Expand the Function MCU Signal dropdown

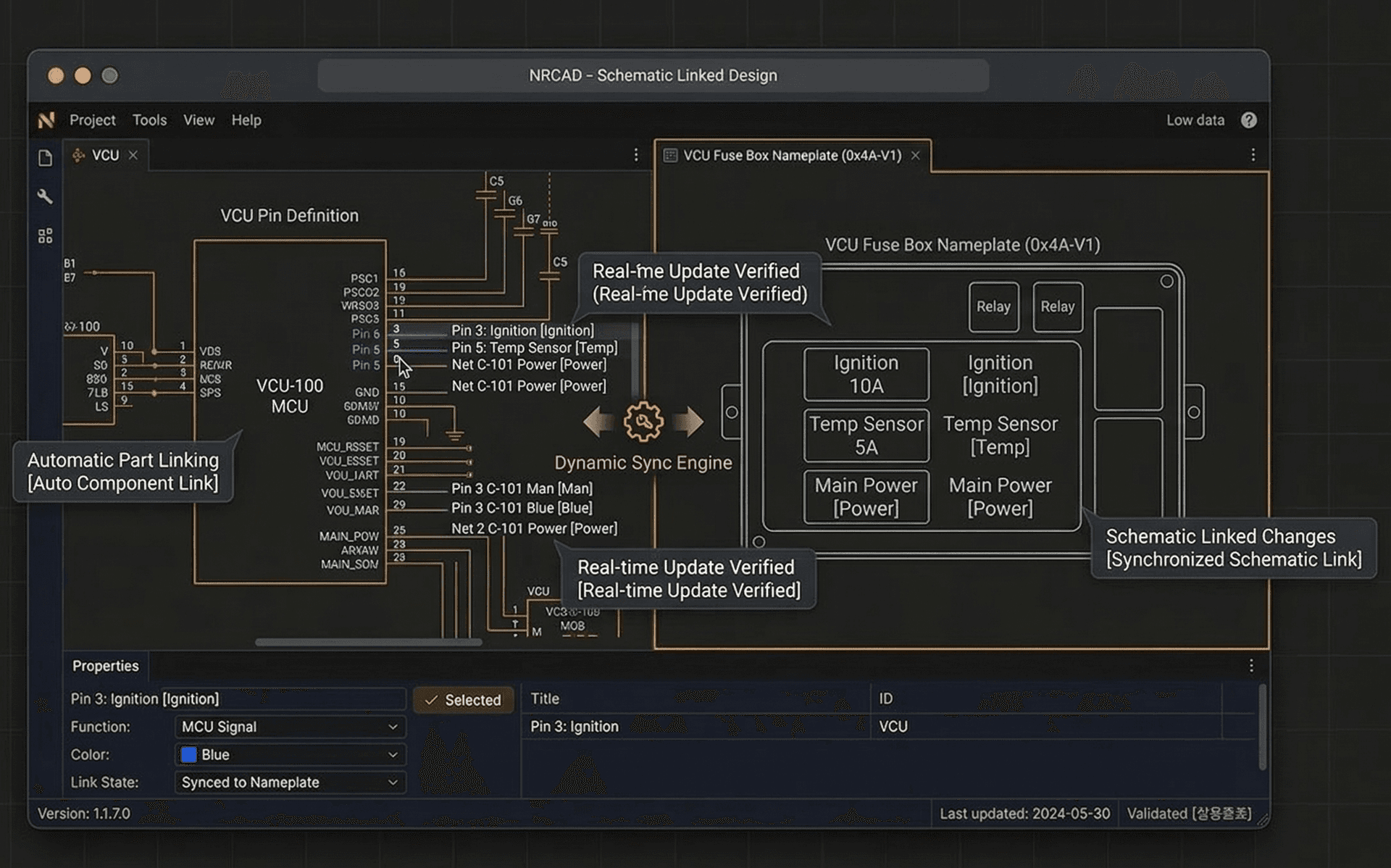pos(290,727)
